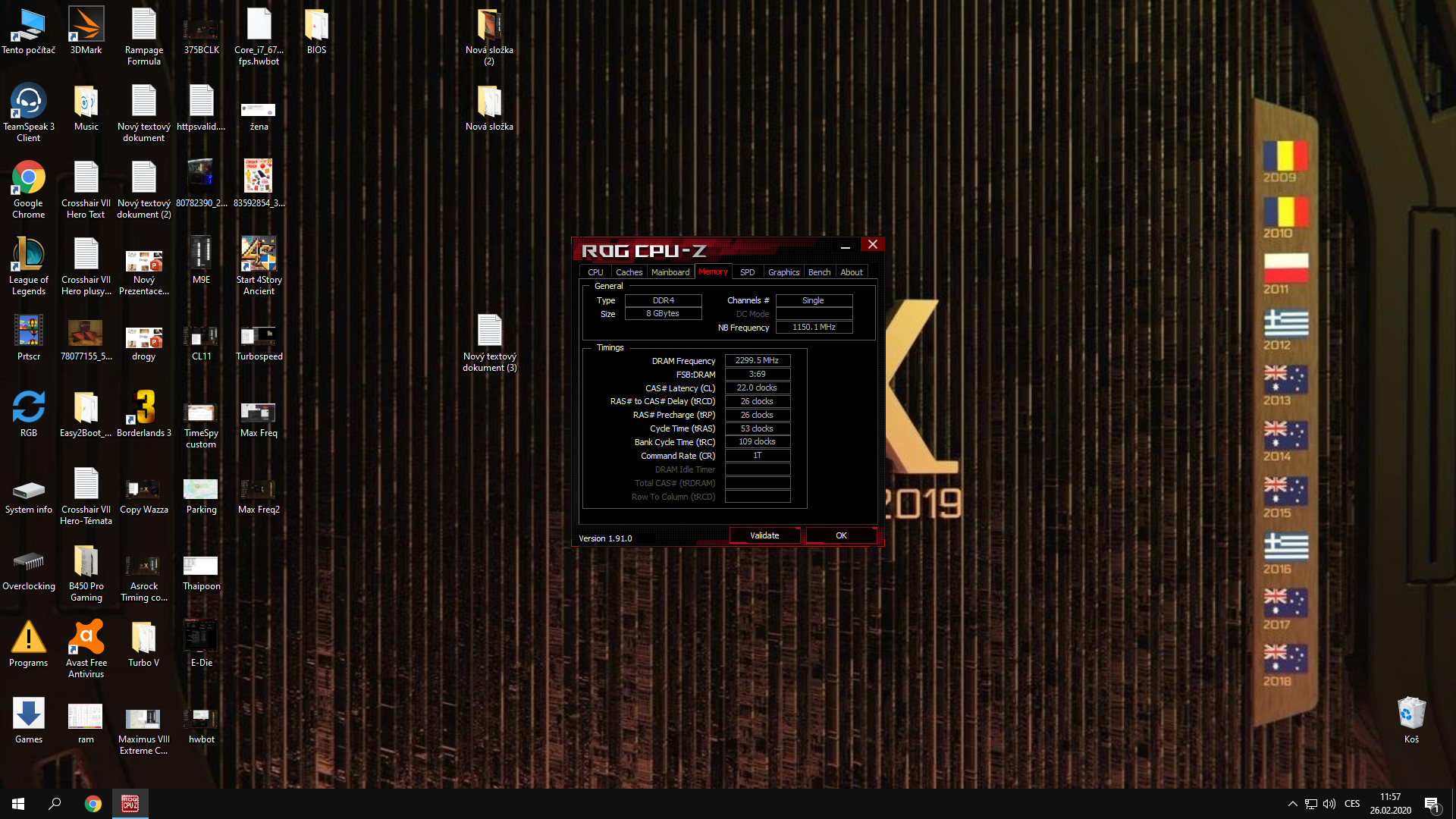Screen dimensions: 1456x819
Task: Open Nový textový dokument (3) file
Action: tap(489, 343)
